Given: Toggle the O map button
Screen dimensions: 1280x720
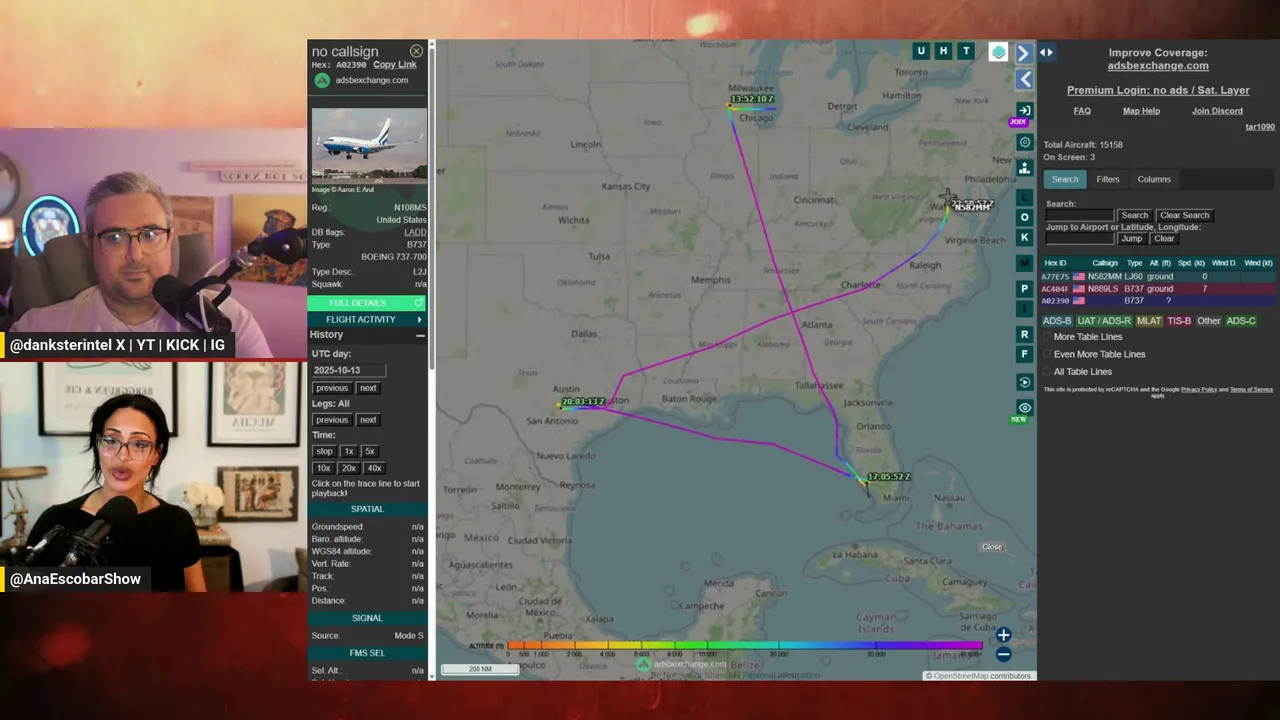Looking at the screenshot, I should click(x=1024, y=217).
